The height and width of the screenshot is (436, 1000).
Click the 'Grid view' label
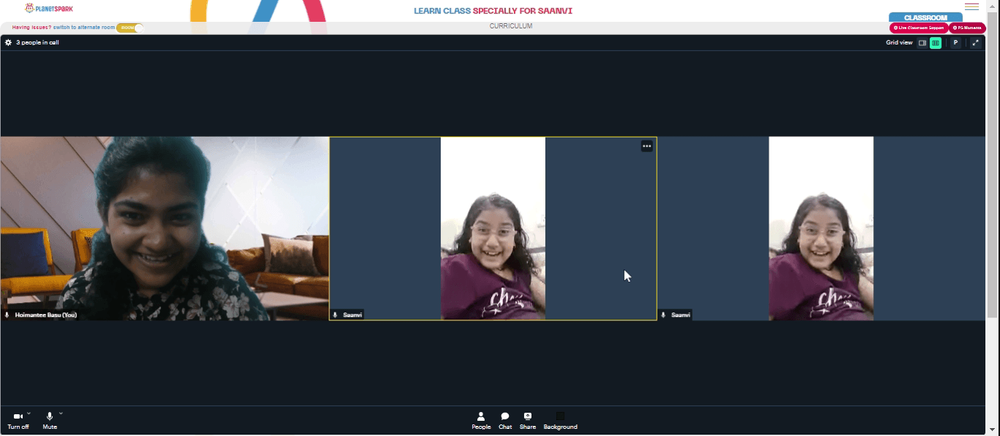pos(899,43)
